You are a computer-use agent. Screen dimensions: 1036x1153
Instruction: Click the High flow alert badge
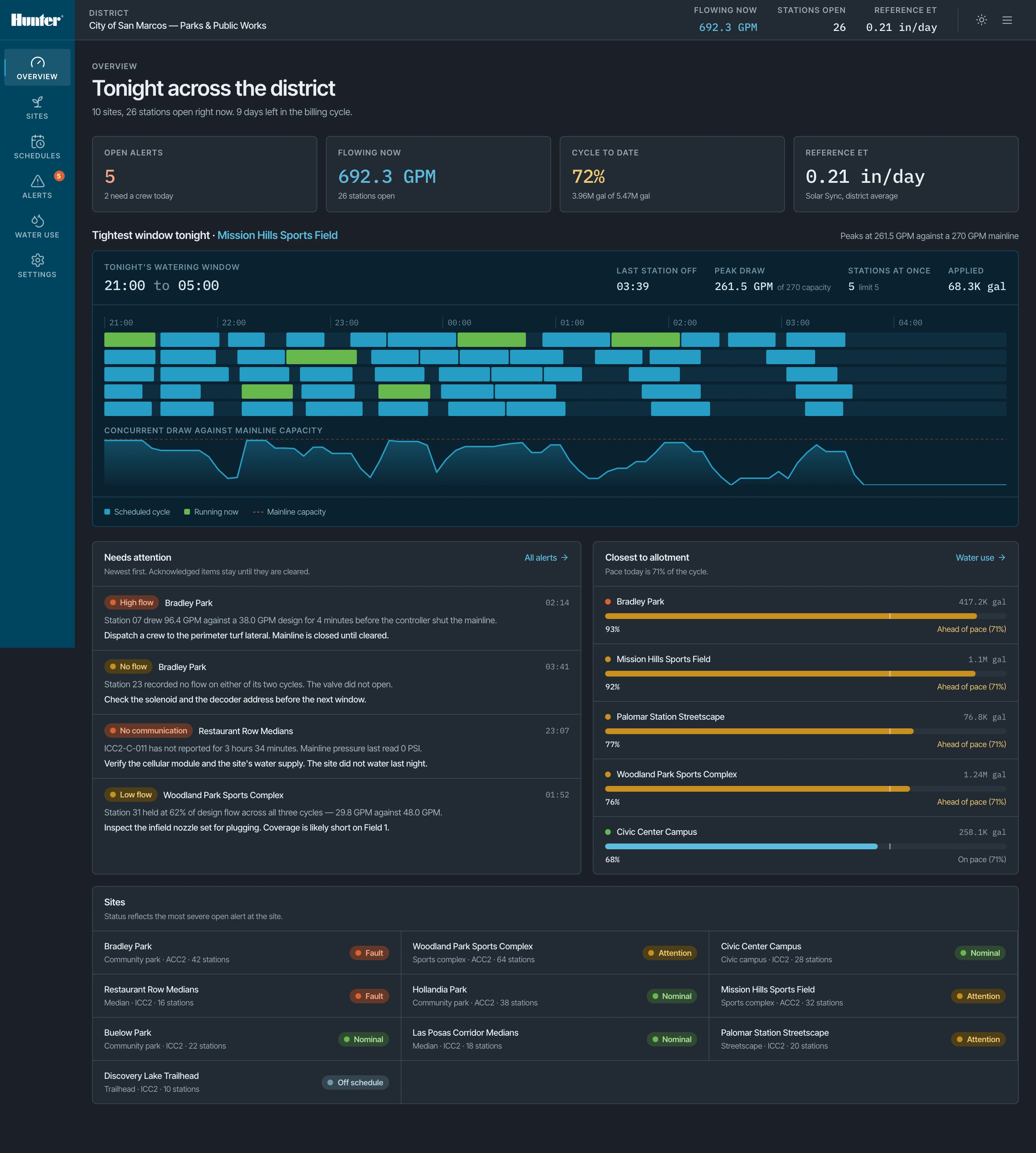(132, 602)
